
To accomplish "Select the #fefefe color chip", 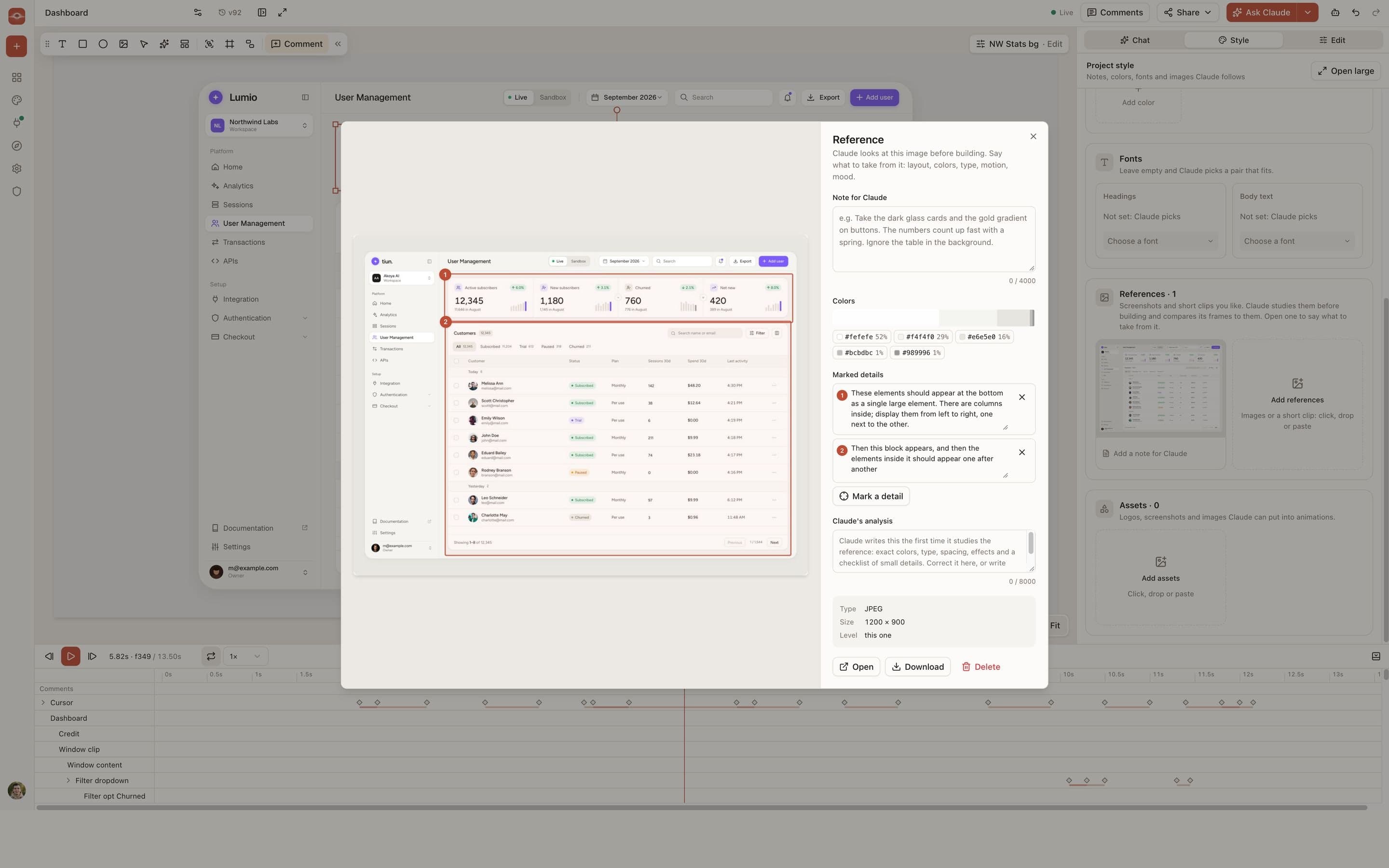I will 861,337.
